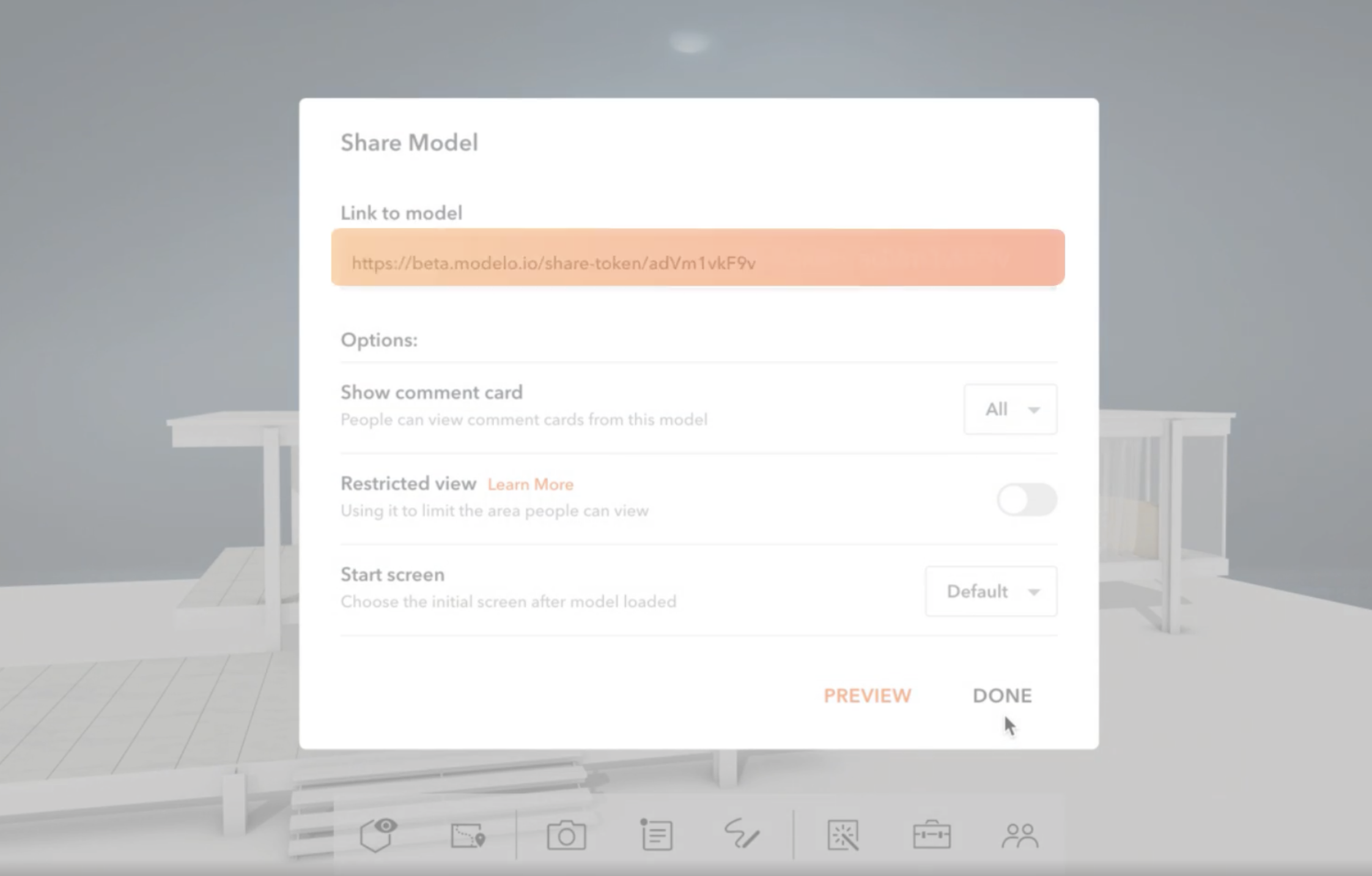Open the magic wand effects tool

843,836
